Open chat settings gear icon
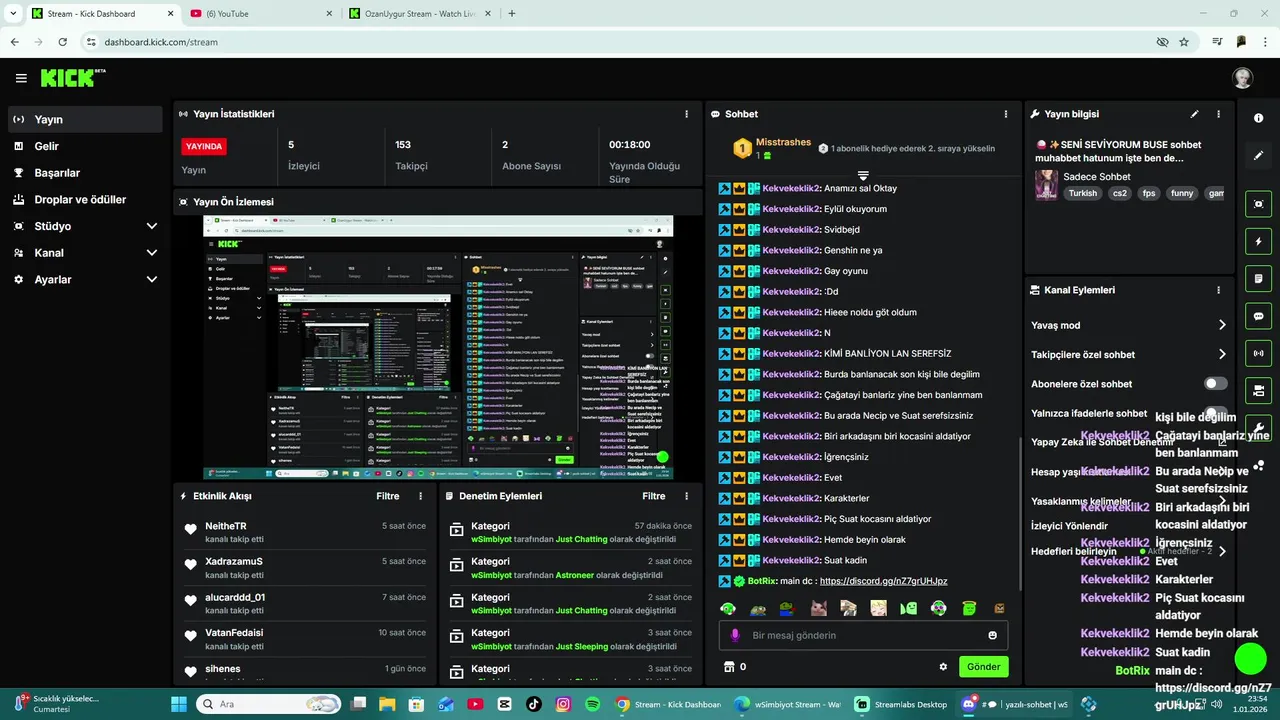1280x720 pixels. (x=943, y=667)
